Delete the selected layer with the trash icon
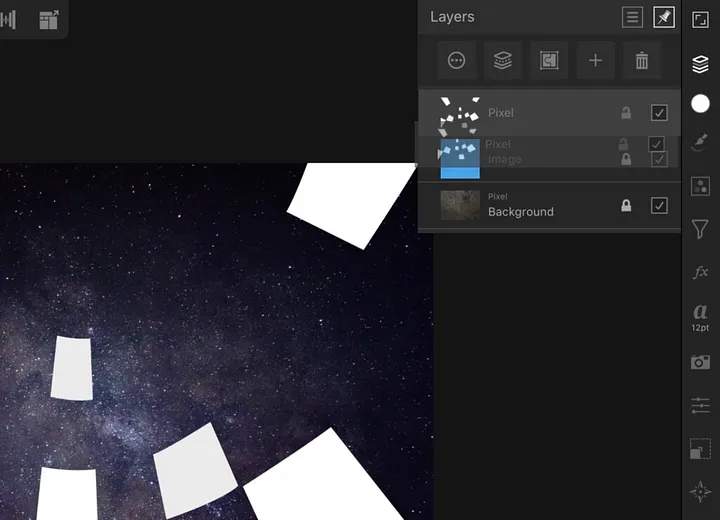The height and width of the screenshot is (520, 720). coord(642,60)
